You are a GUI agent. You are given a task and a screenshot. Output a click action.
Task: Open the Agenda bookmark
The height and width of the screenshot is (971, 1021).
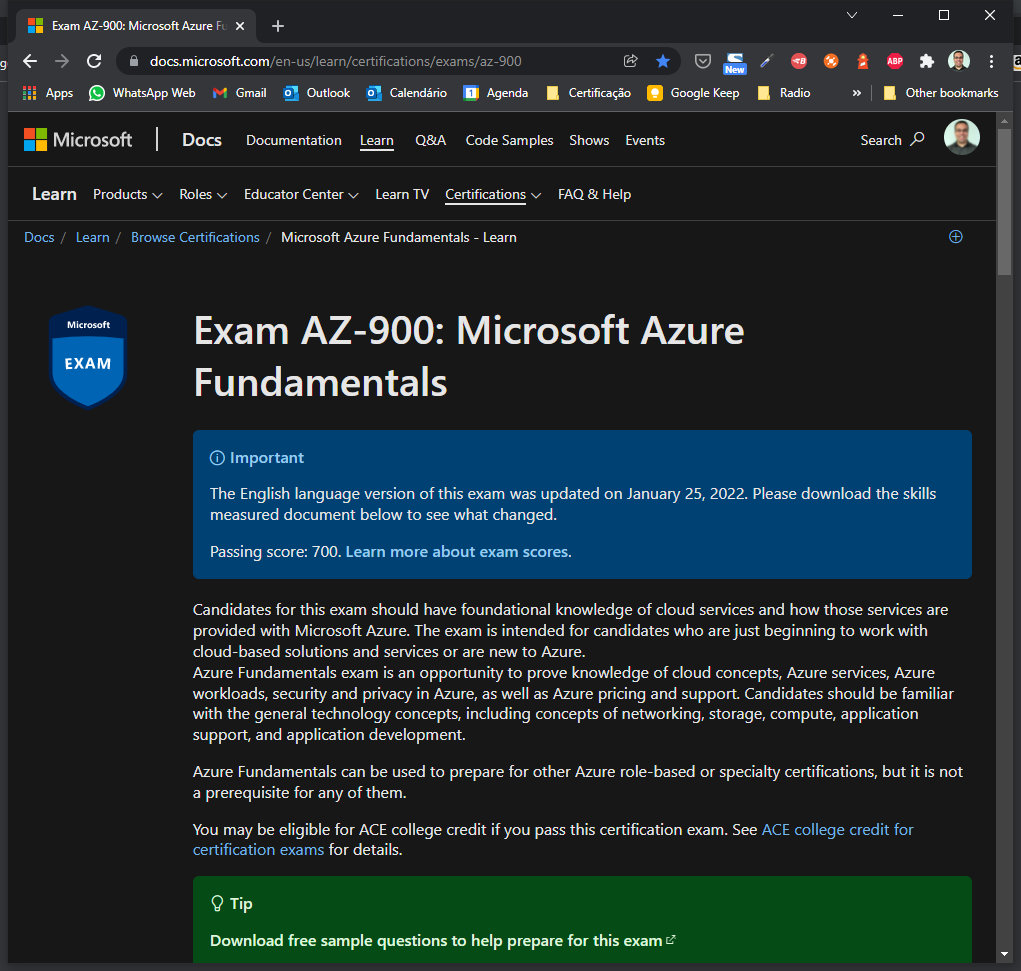click(496, 93)
